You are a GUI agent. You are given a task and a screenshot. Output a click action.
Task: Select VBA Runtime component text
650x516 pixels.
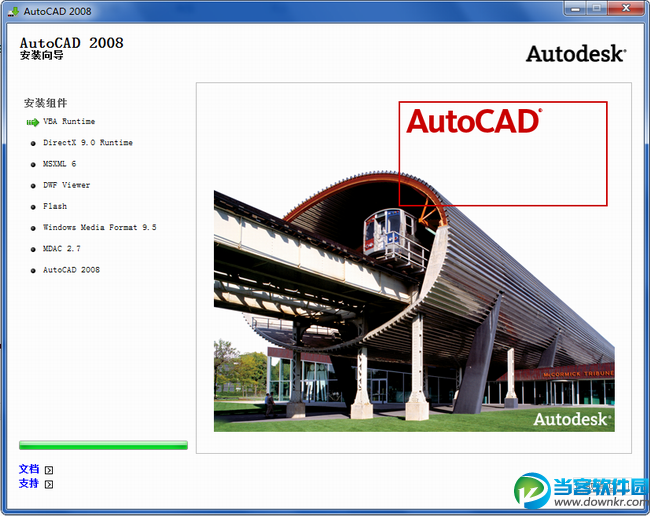(69, 121)
